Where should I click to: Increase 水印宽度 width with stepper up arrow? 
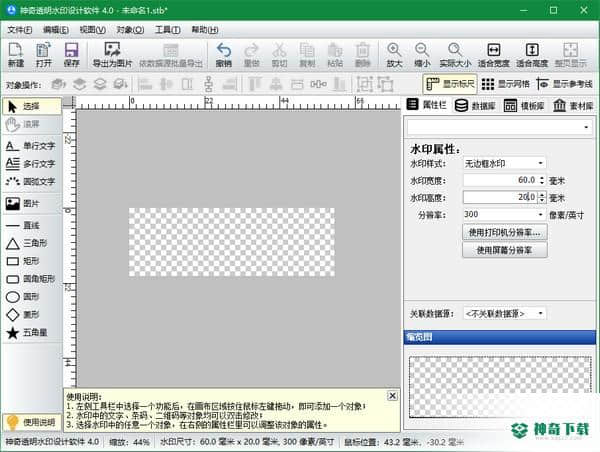pyautogui.click(x=542, y=177)
